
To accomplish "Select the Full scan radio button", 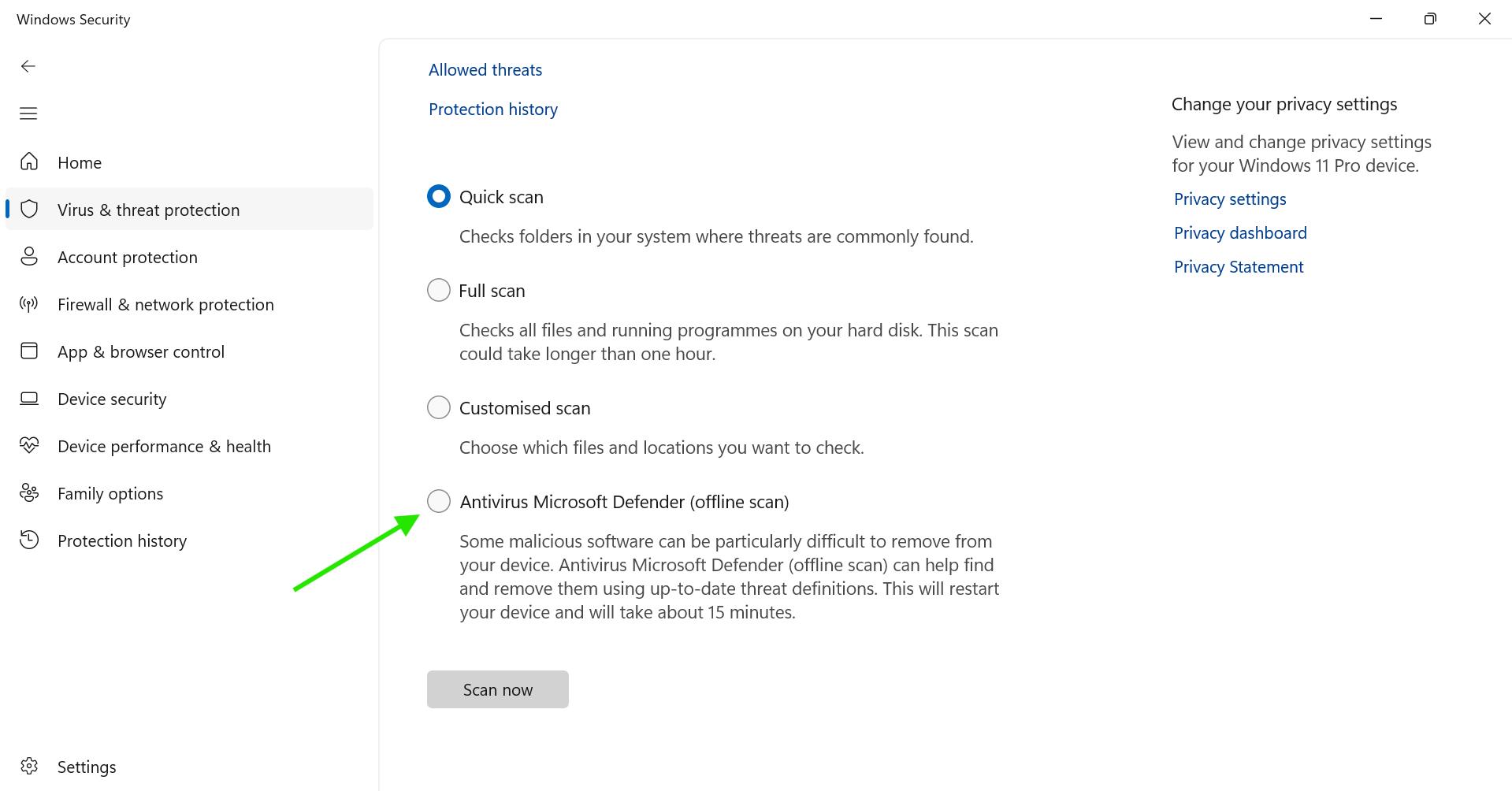I will coord(439,290).
